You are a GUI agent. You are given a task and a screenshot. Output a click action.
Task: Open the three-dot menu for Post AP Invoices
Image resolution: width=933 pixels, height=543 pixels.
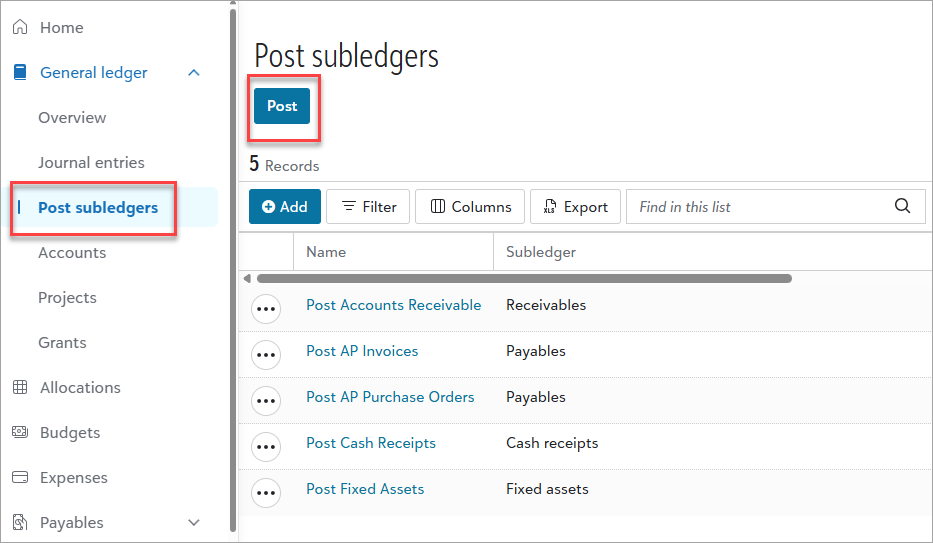point(265,354)
